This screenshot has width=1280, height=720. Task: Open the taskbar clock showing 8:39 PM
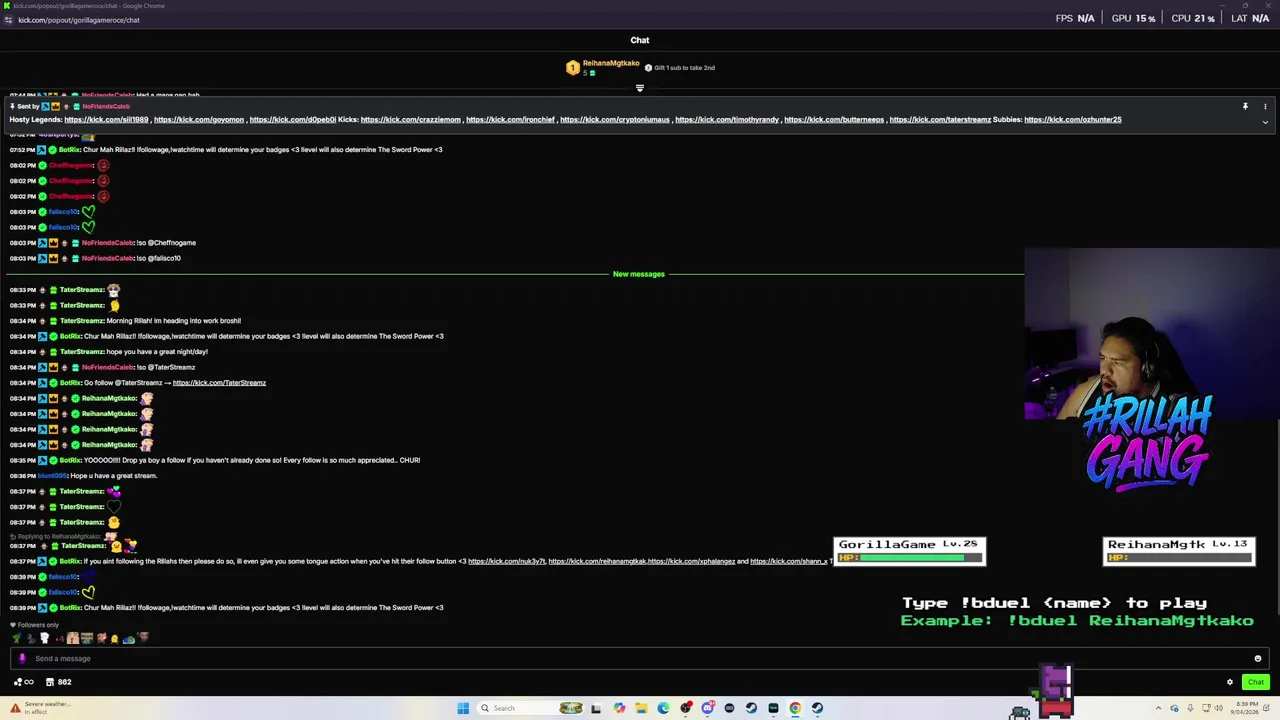[1244, 708]
